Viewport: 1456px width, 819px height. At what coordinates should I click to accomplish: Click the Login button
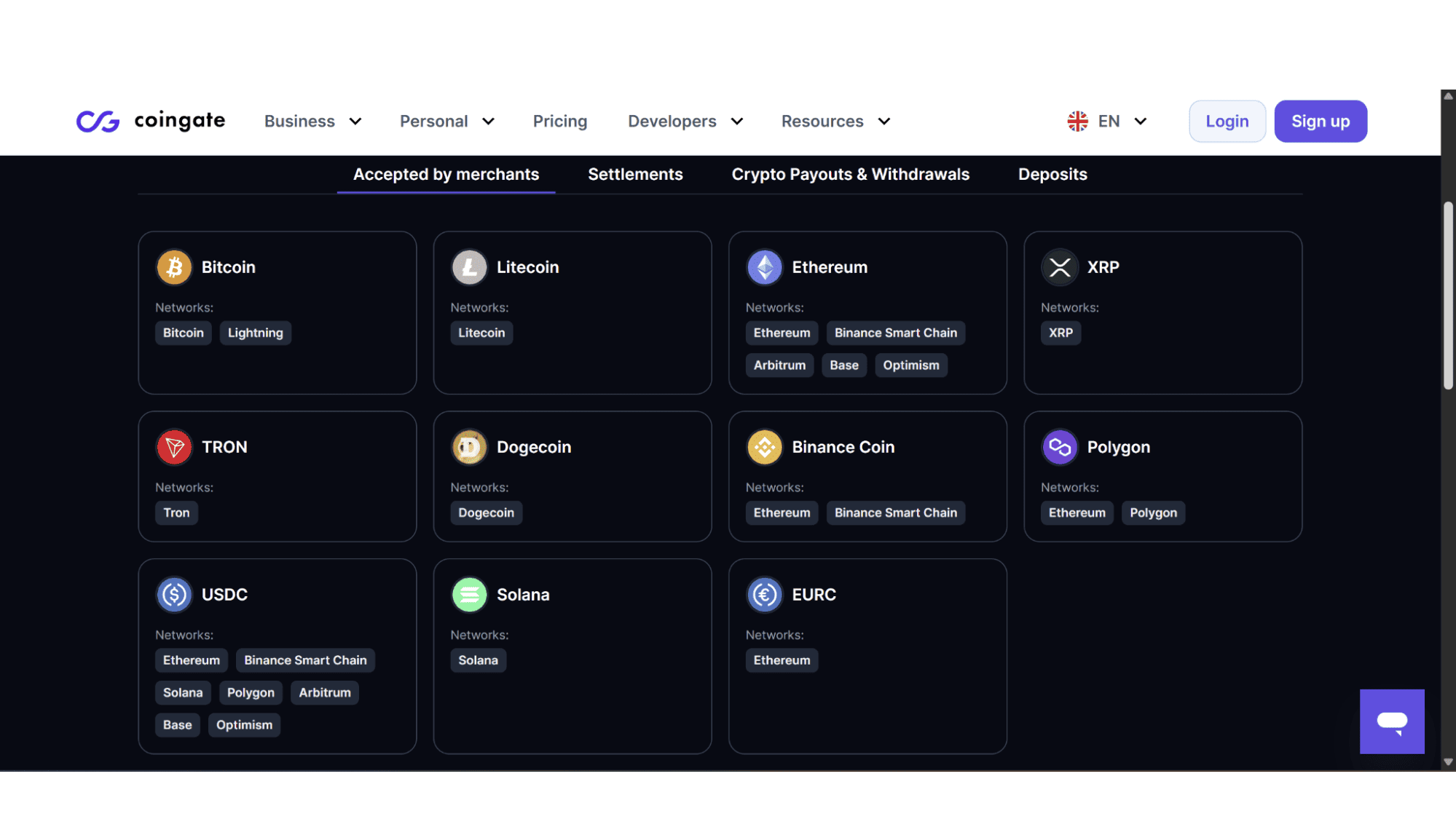click(x=1227, y=121)
